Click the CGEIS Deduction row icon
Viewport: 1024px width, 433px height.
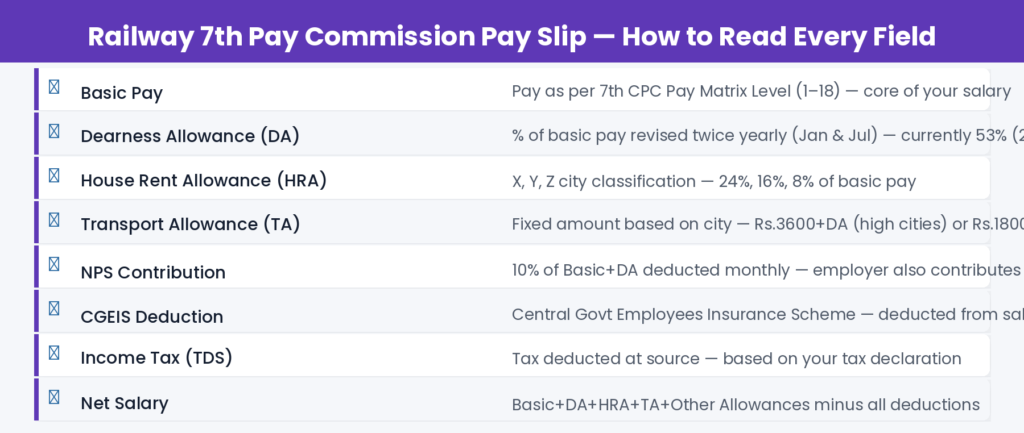[54, 309]
